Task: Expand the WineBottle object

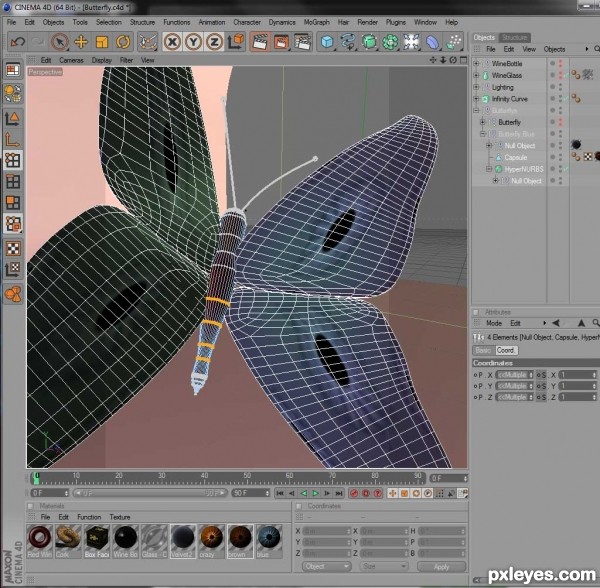Action: 476,64
